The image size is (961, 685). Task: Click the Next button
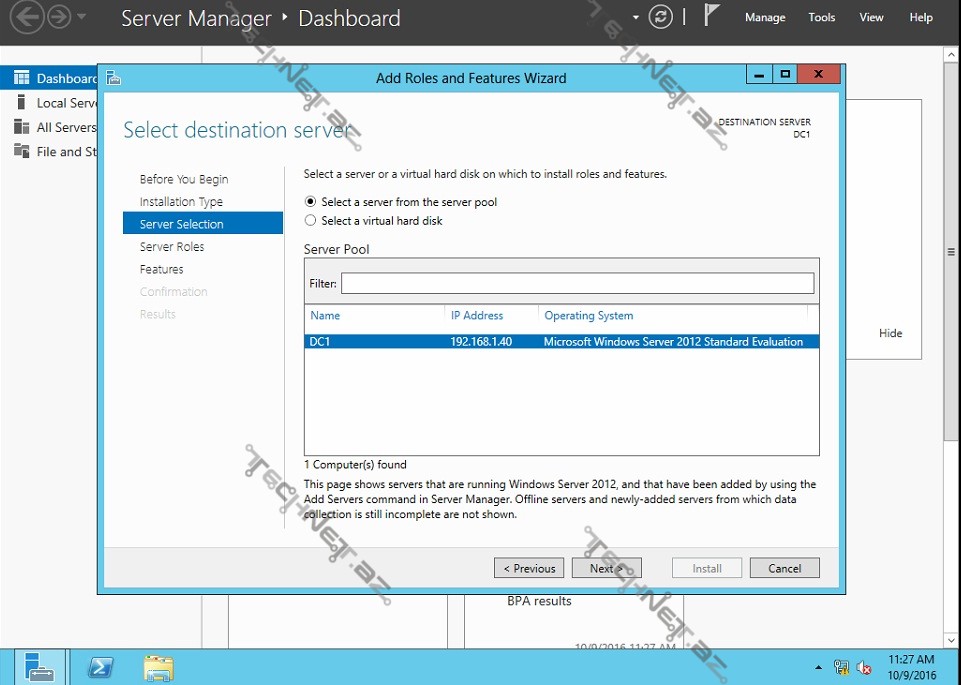(606, 568)
